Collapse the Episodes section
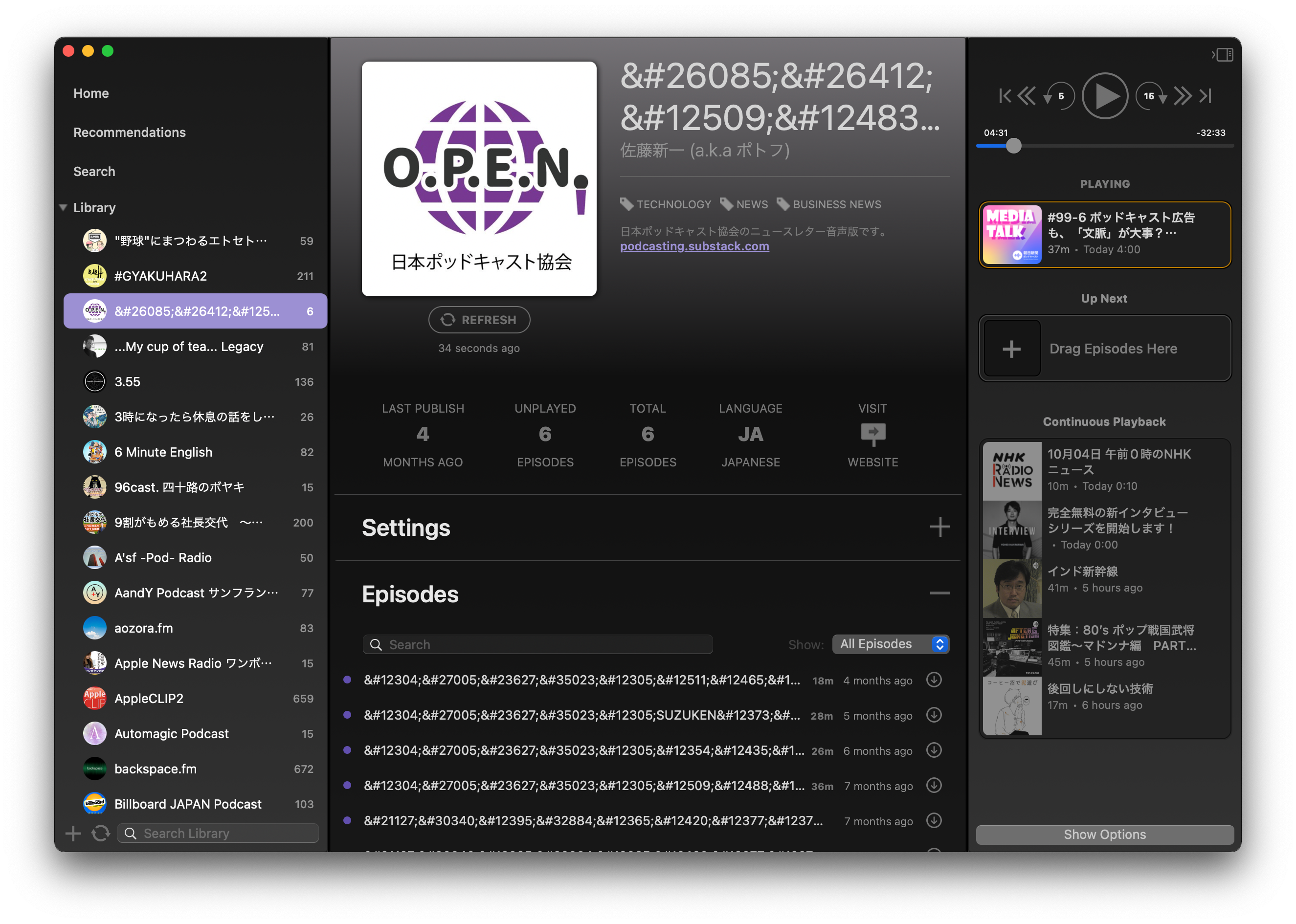This screenshot has height=924, width=1296. [939, 594]
